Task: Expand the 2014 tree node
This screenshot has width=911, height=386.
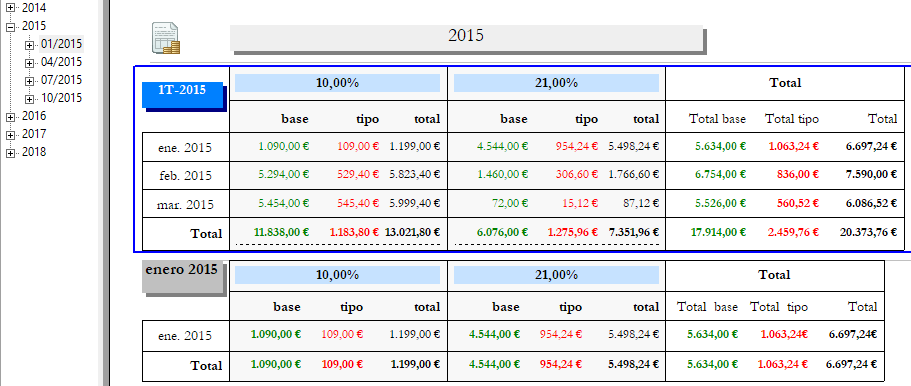Action: pos(10,8)
